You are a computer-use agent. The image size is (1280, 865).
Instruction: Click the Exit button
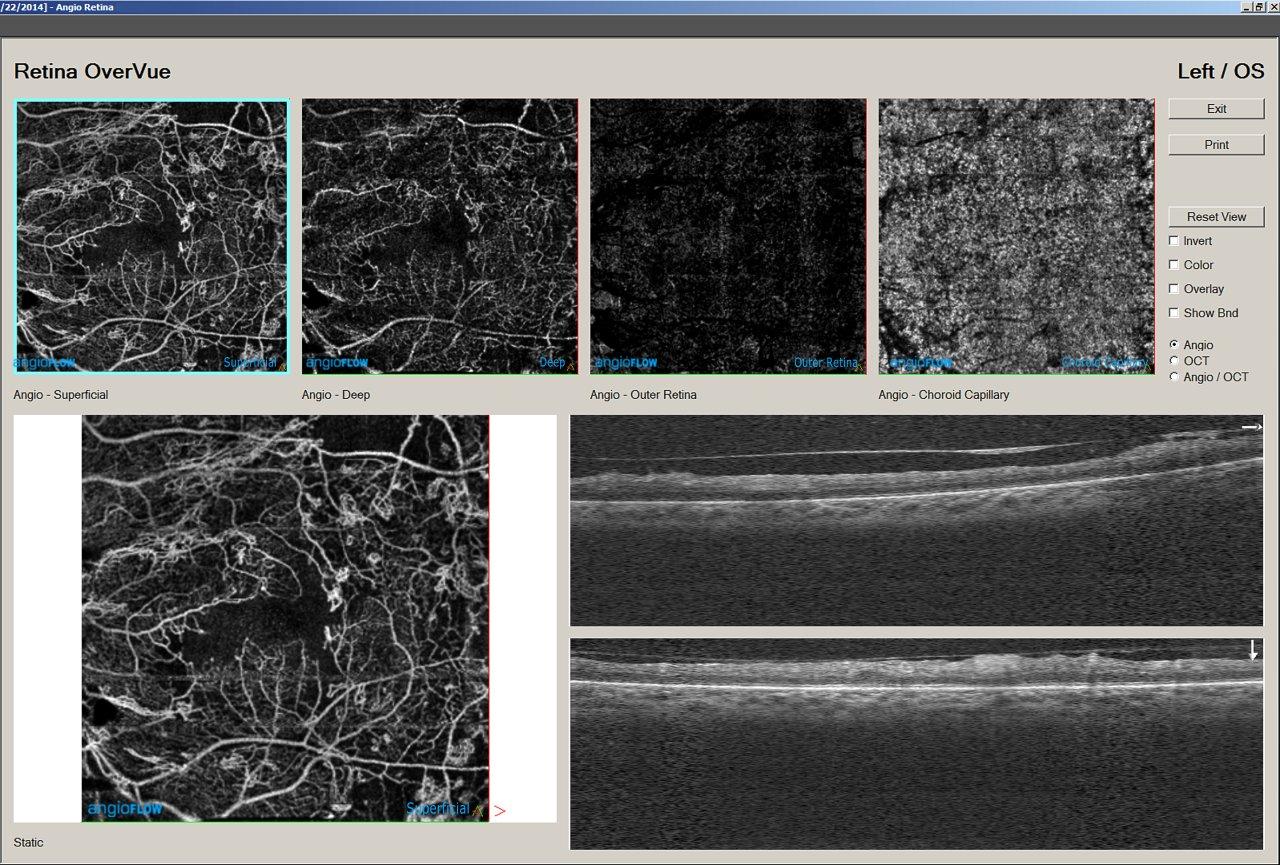(x=1216, y=109)
